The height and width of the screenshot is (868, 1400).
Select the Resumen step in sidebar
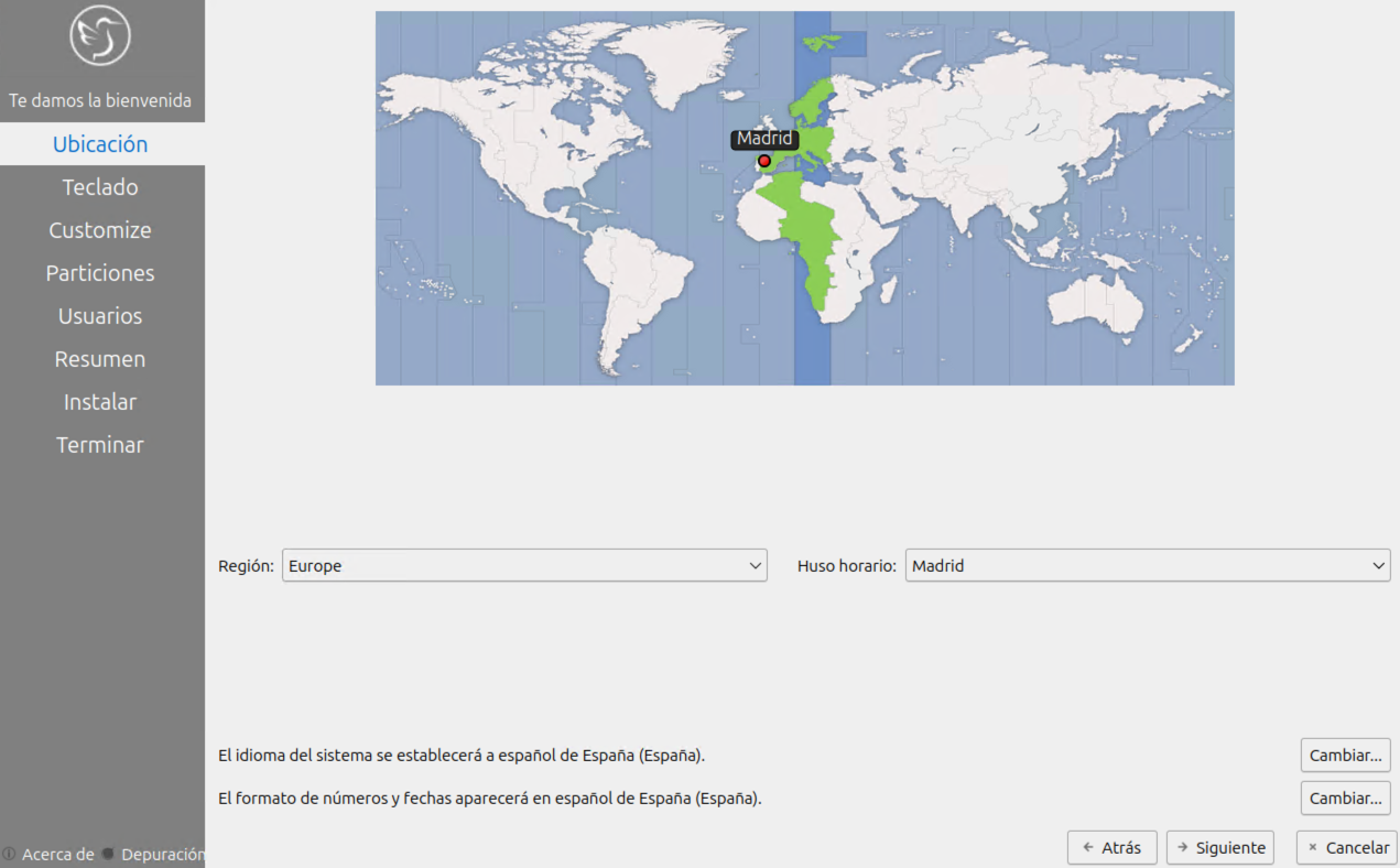(x=102, y=359)
